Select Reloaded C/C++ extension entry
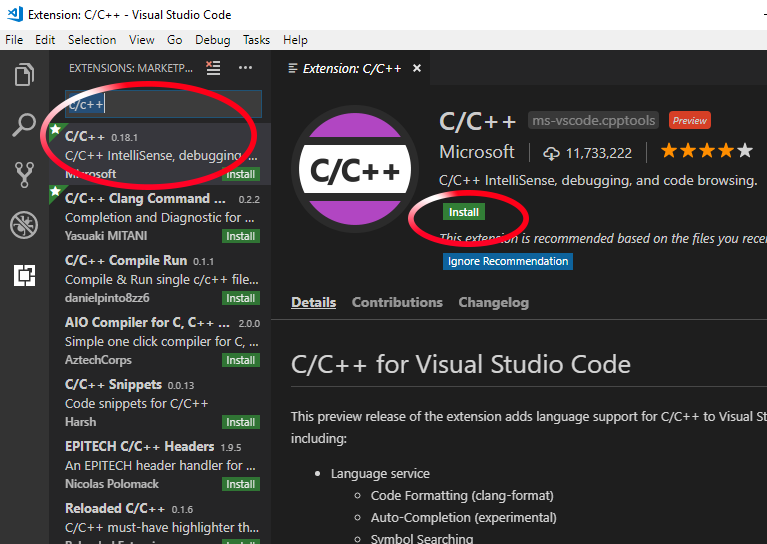Image resolution: width=767 pixels, height=544 pixels. (160, 521)
